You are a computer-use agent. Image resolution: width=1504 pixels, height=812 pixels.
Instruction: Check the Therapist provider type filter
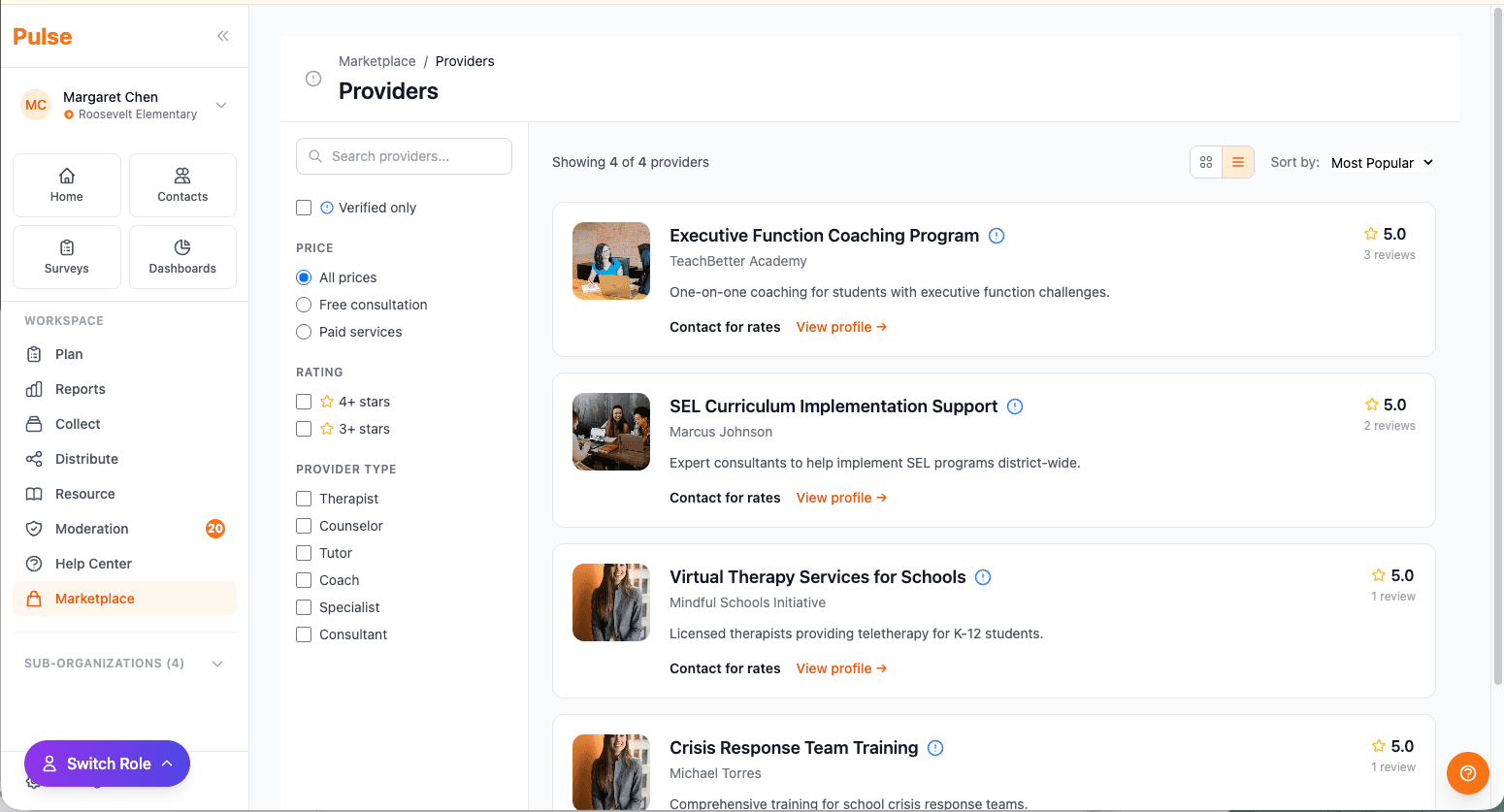click(x=304, y=498)
